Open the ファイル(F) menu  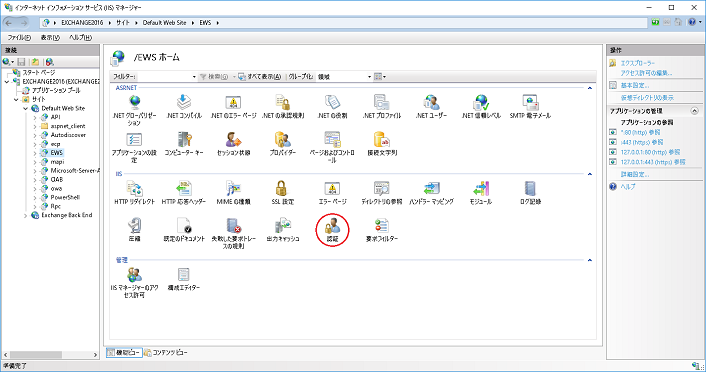[x=19, y=38]
